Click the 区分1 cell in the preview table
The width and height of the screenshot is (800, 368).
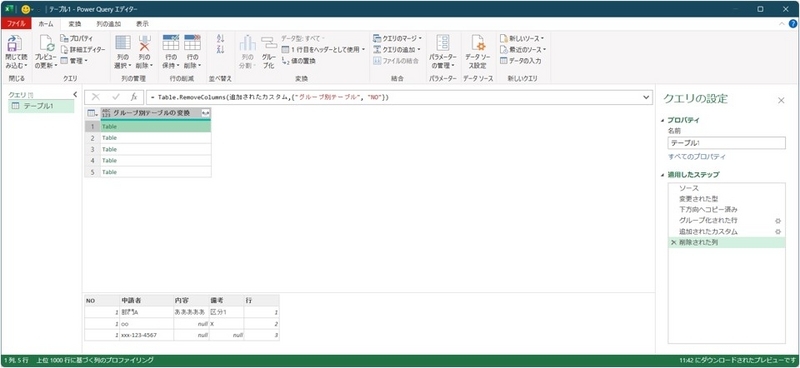[x=226, y=311]
